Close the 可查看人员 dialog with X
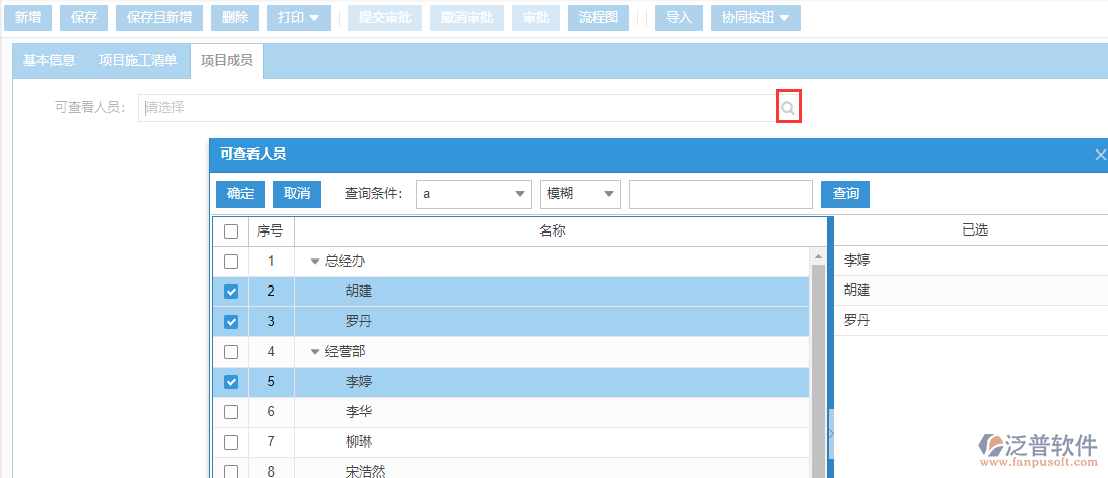 pyautogui.click(x=1100, y=155)
